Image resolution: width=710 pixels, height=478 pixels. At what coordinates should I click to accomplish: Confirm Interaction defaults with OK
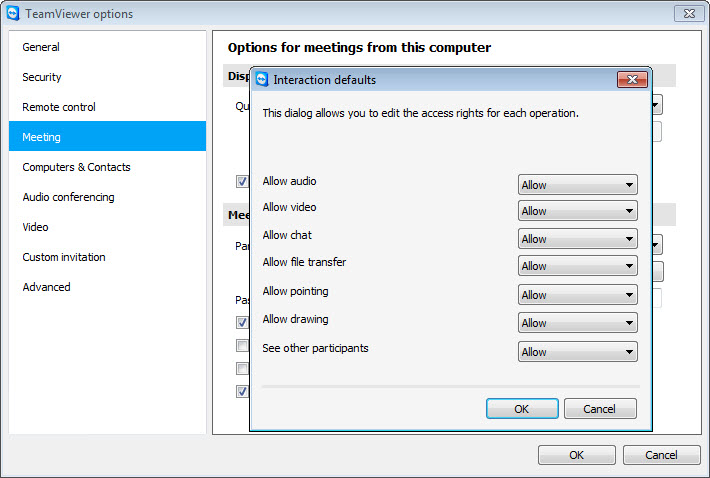point(522,409)
